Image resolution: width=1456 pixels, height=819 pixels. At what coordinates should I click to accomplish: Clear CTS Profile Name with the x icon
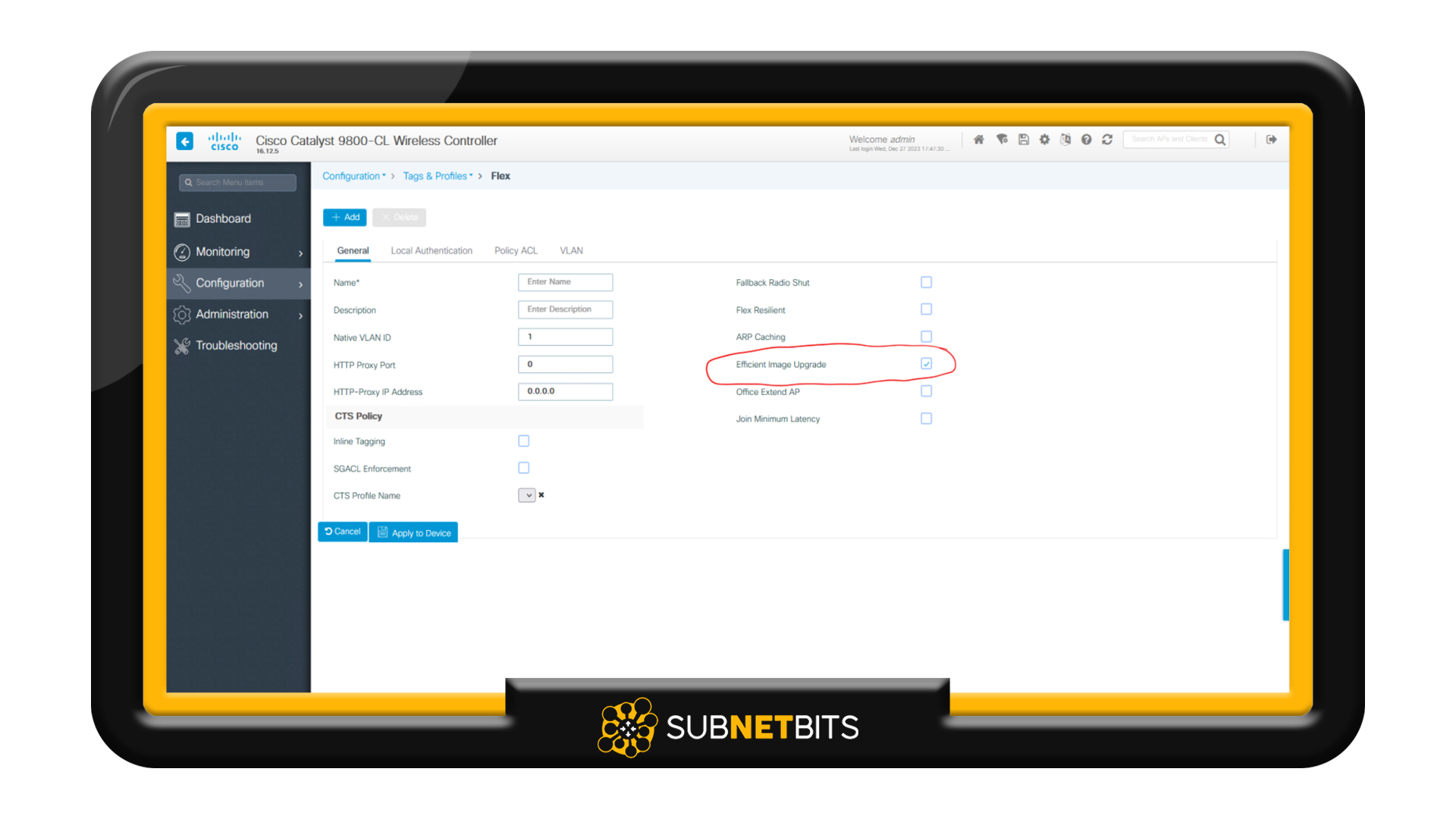click(x=541, y=495)
